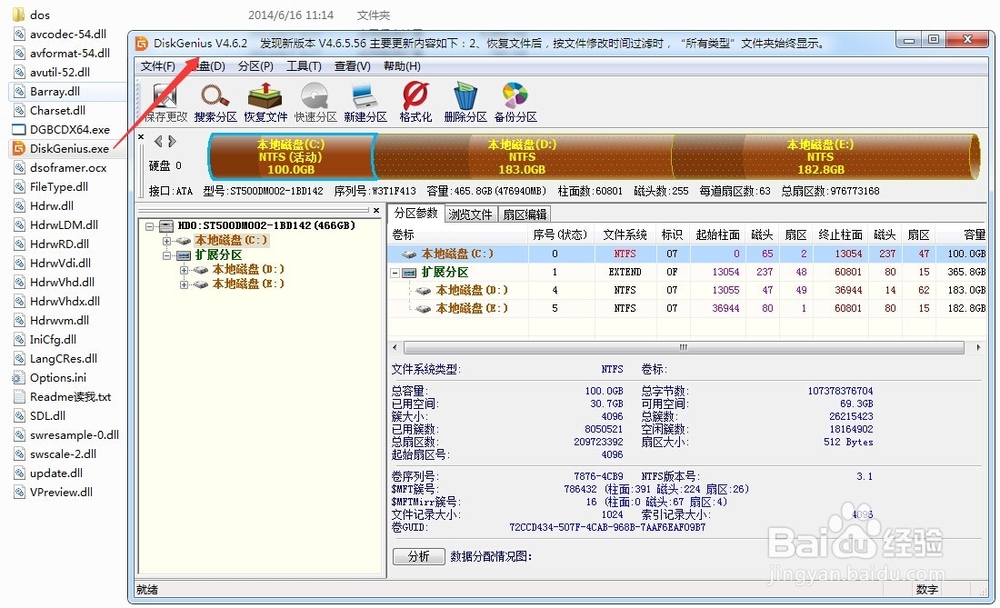Click the horizontal scrollbar left arrow
This screenshot has width=1000, height=608.
point(395,348)
